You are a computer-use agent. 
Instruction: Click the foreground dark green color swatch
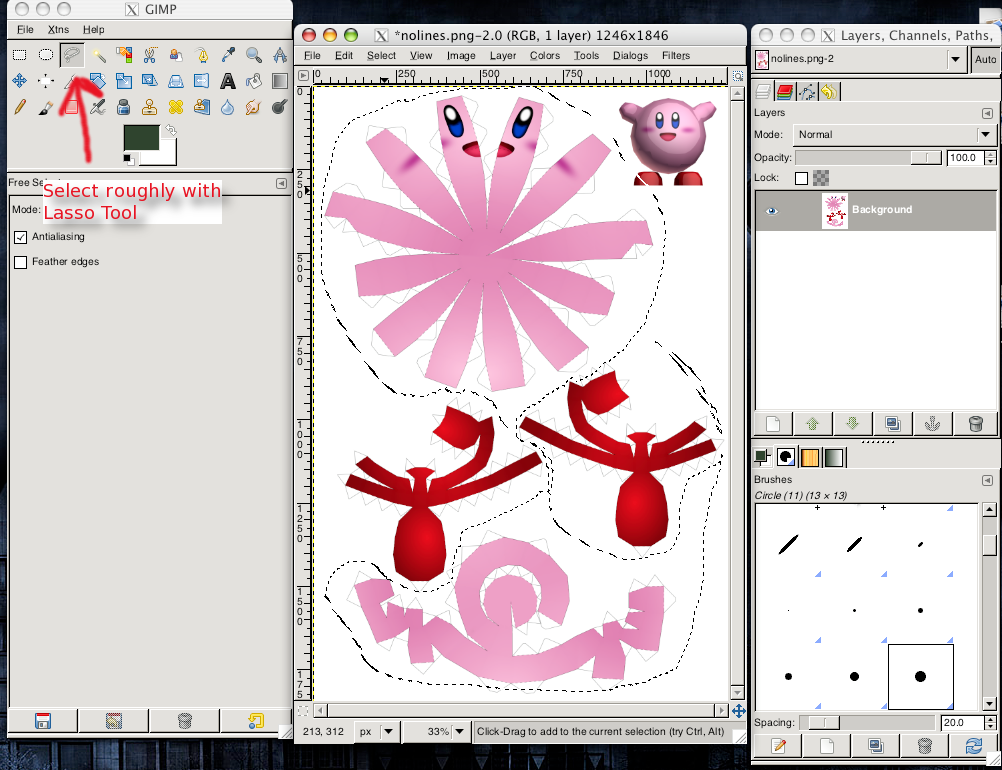[141, 138]
